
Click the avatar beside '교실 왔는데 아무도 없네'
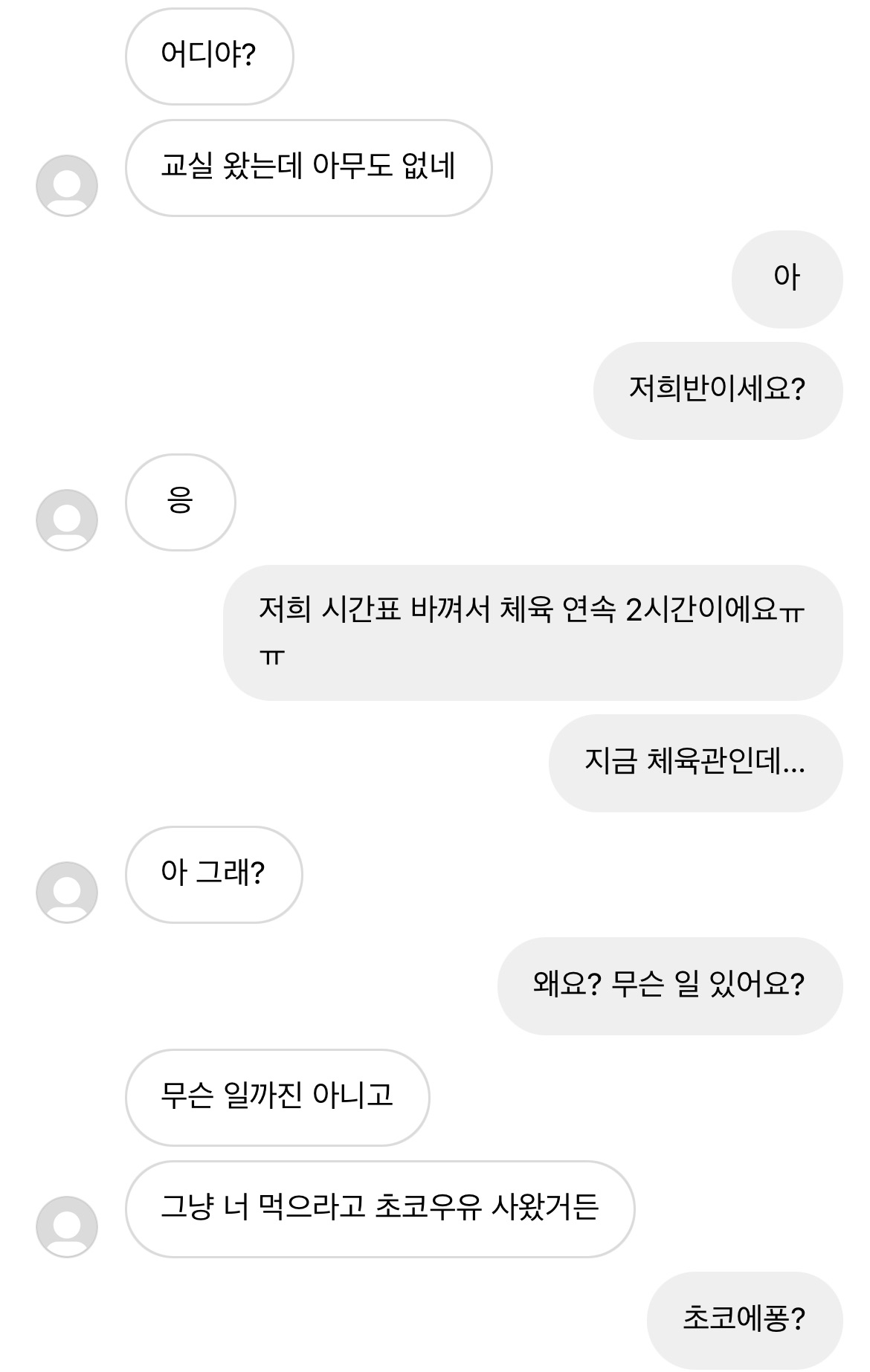point(67,186)
